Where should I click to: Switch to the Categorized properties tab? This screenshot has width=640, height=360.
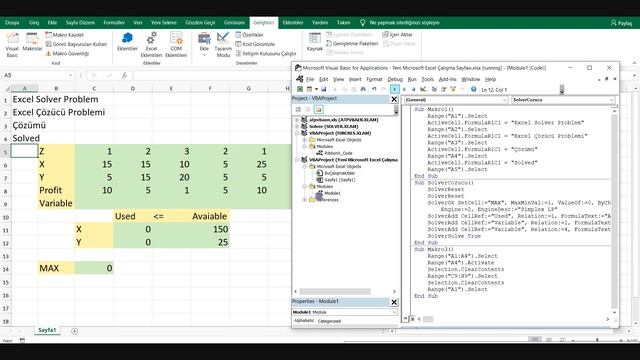tap(329, 321)
